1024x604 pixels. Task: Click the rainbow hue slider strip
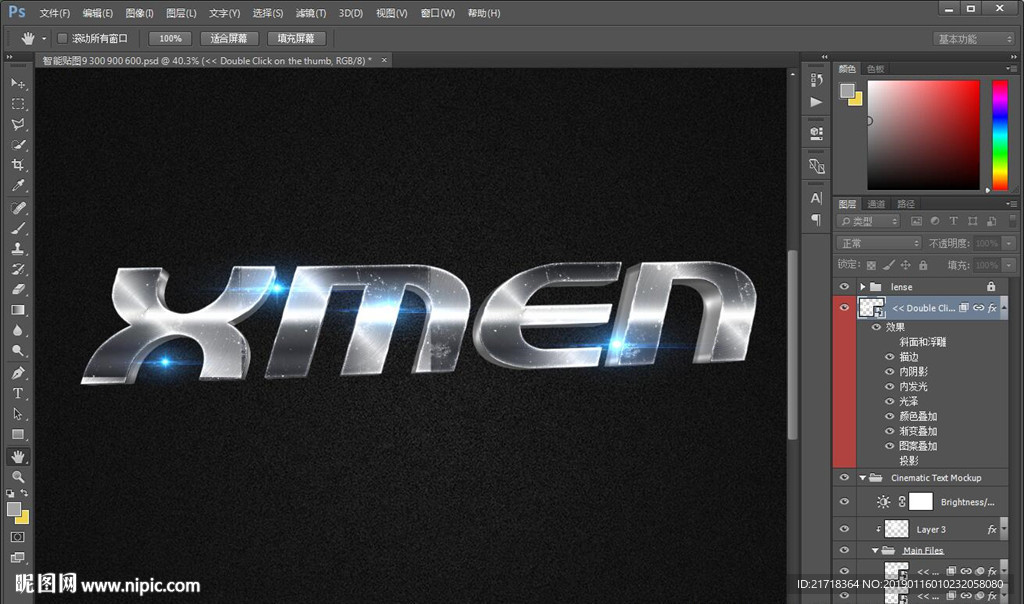[x=999, y=134]
